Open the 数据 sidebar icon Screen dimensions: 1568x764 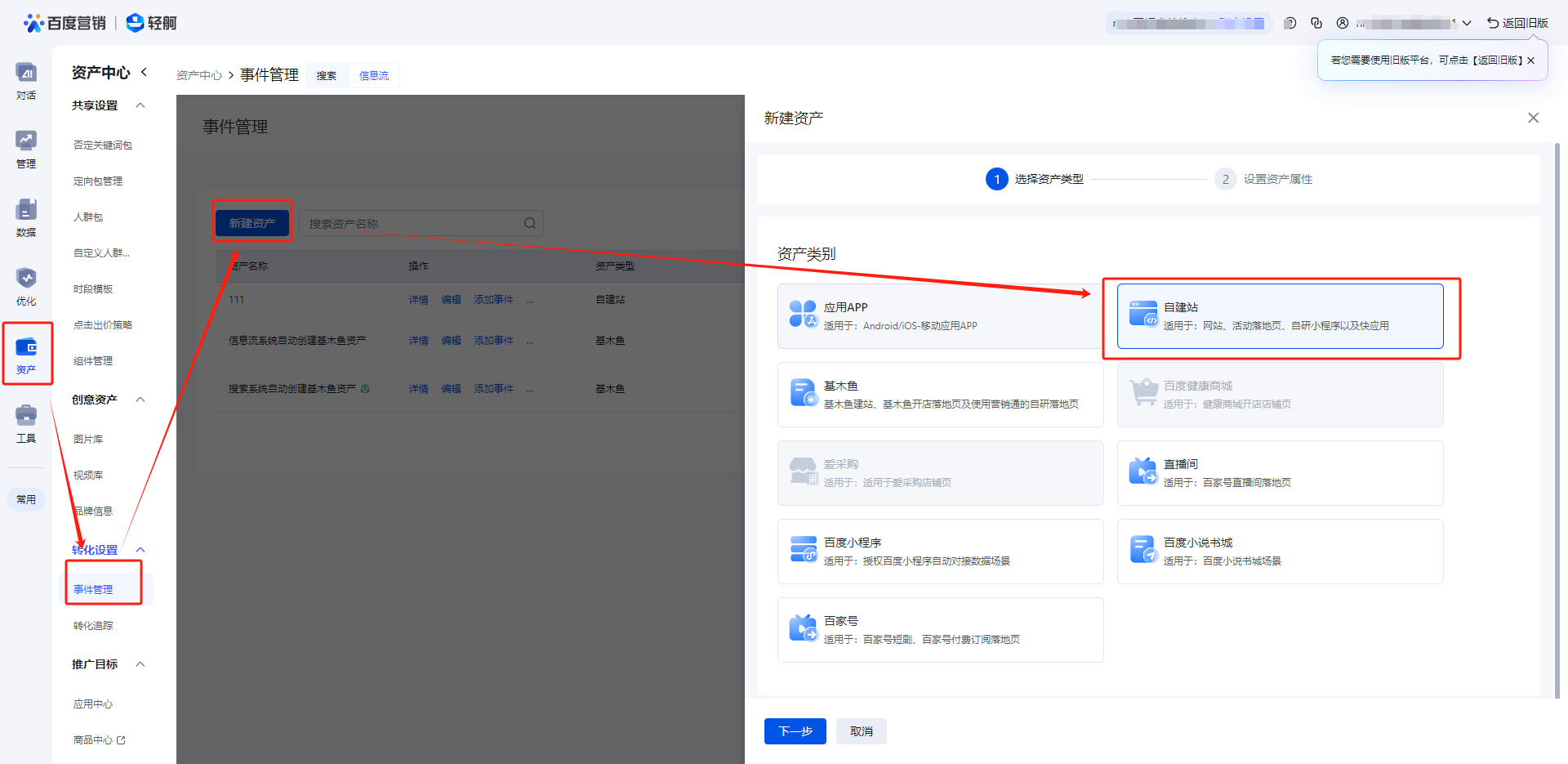click(x=26, y=217)
